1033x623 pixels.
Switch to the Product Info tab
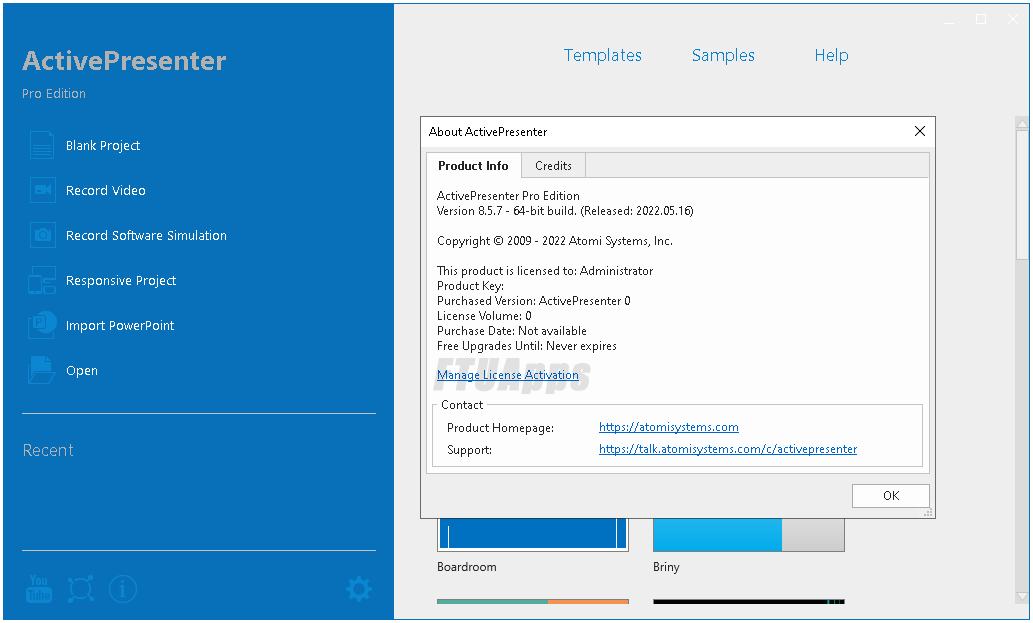(x=474, y=166)
